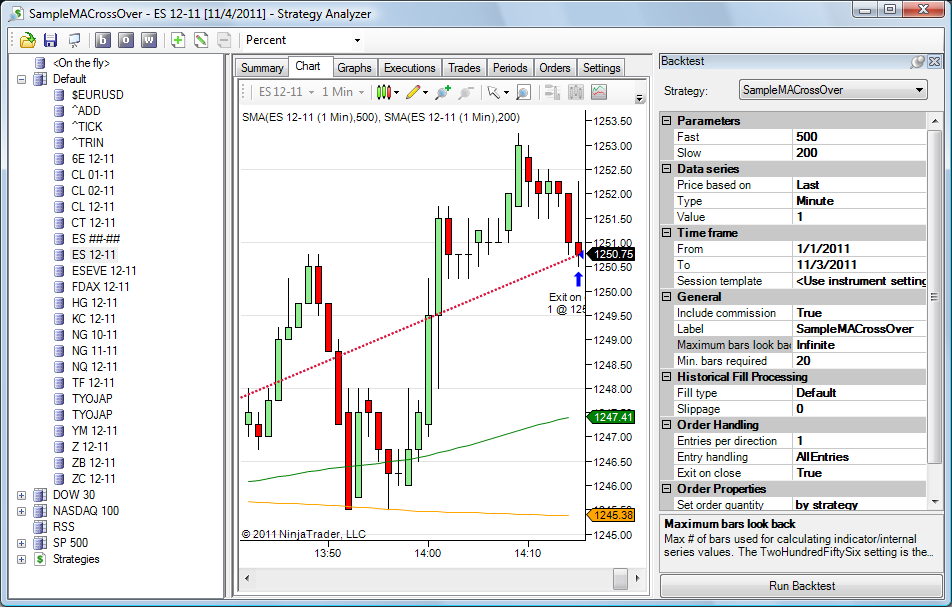Select the $EURUSD instrument

pos(97,95)
